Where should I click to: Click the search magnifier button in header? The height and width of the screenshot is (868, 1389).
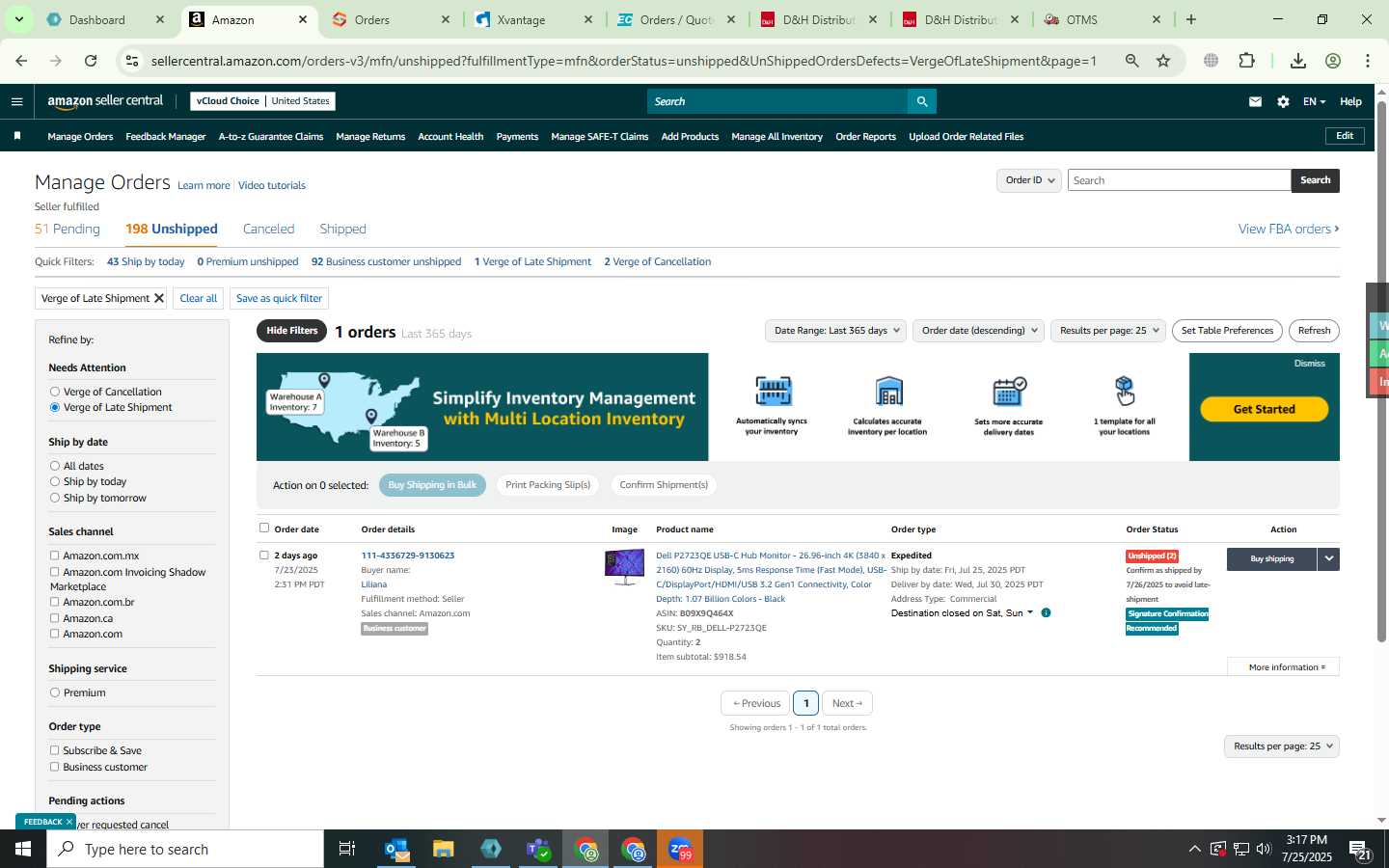[921, 101]
